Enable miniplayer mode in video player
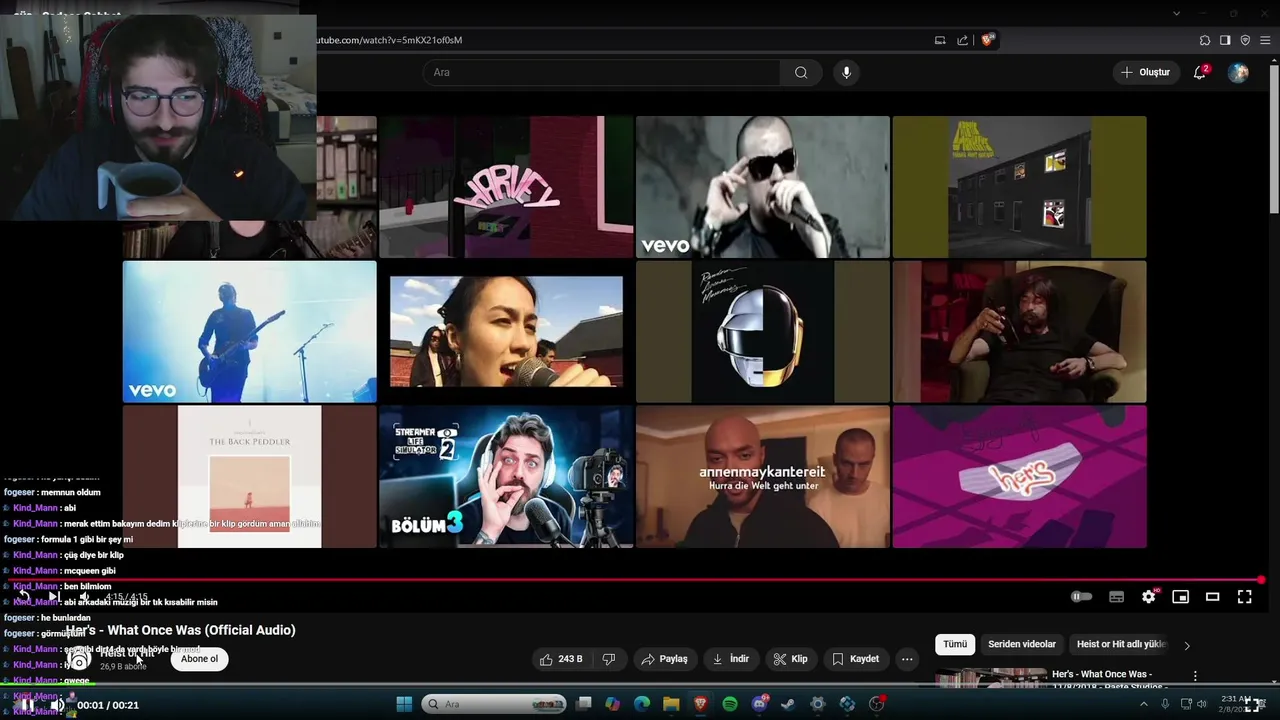 pyautogui.click(x=1180, y=597)
